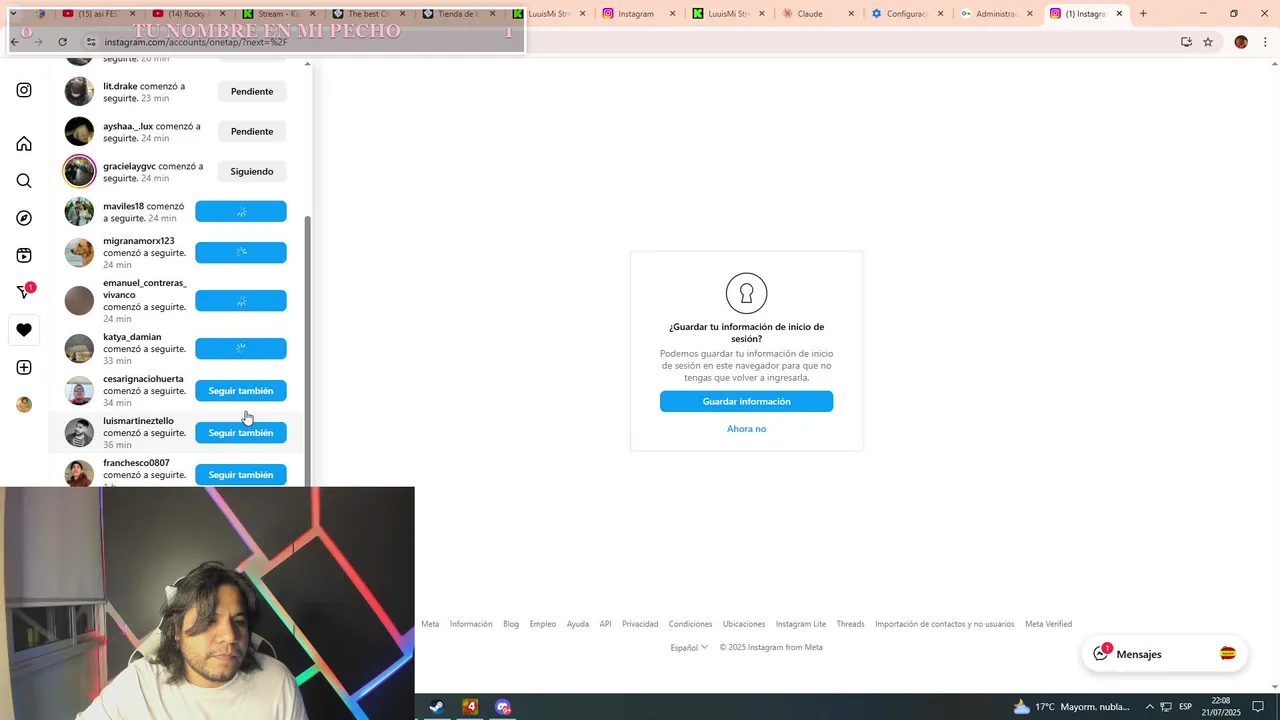Open the migranamorx123 username
This screenshot has width=1280, height=720.
point(139,241)
